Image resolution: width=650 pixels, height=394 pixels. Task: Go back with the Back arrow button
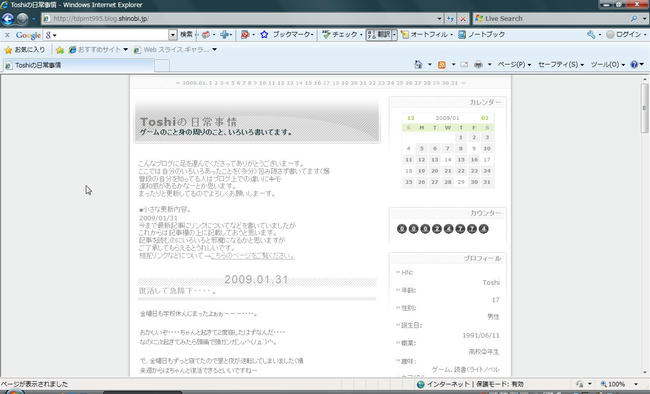(8, 19)
